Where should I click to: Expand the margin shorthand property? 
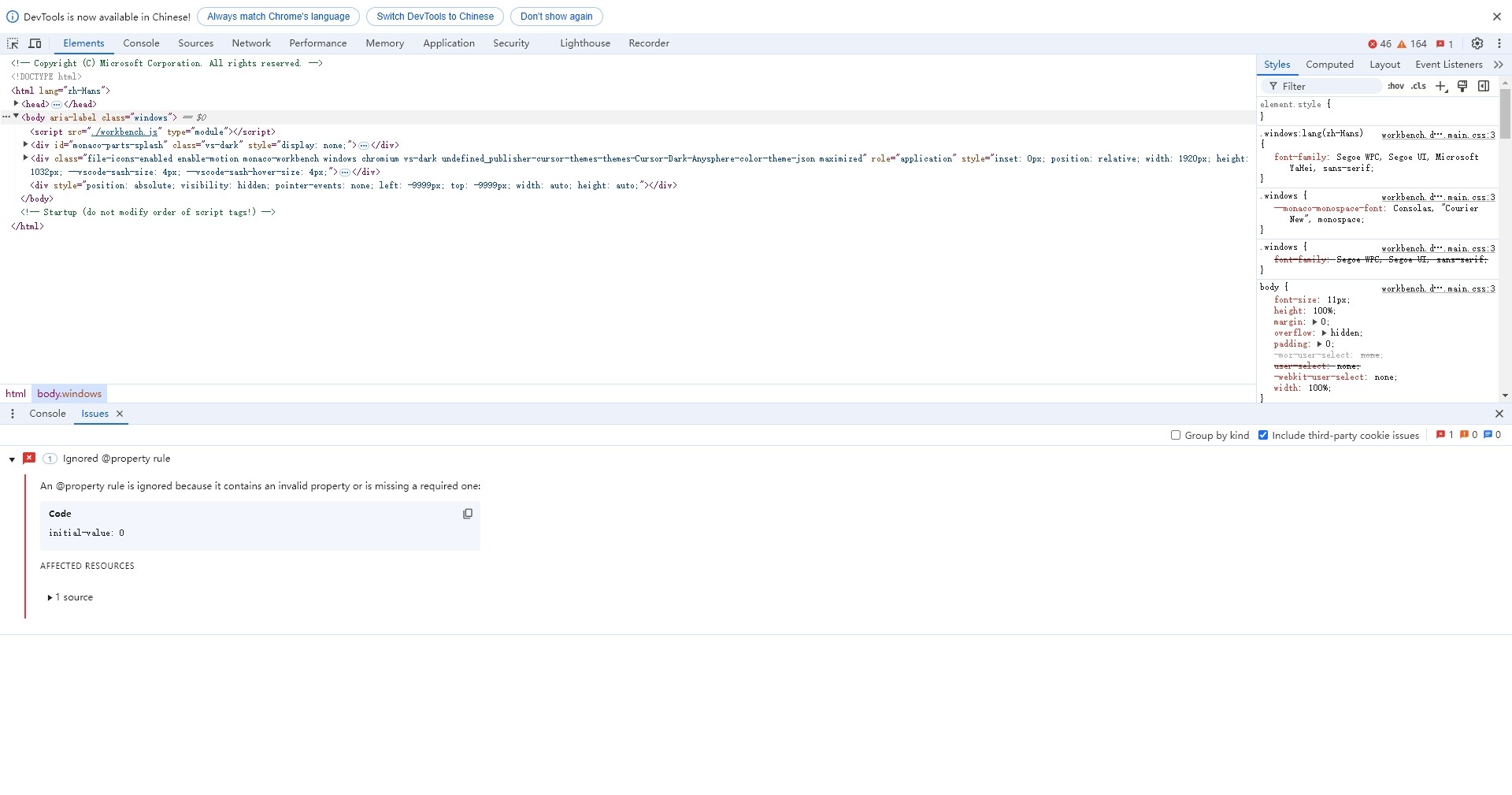coord(1314,321)
